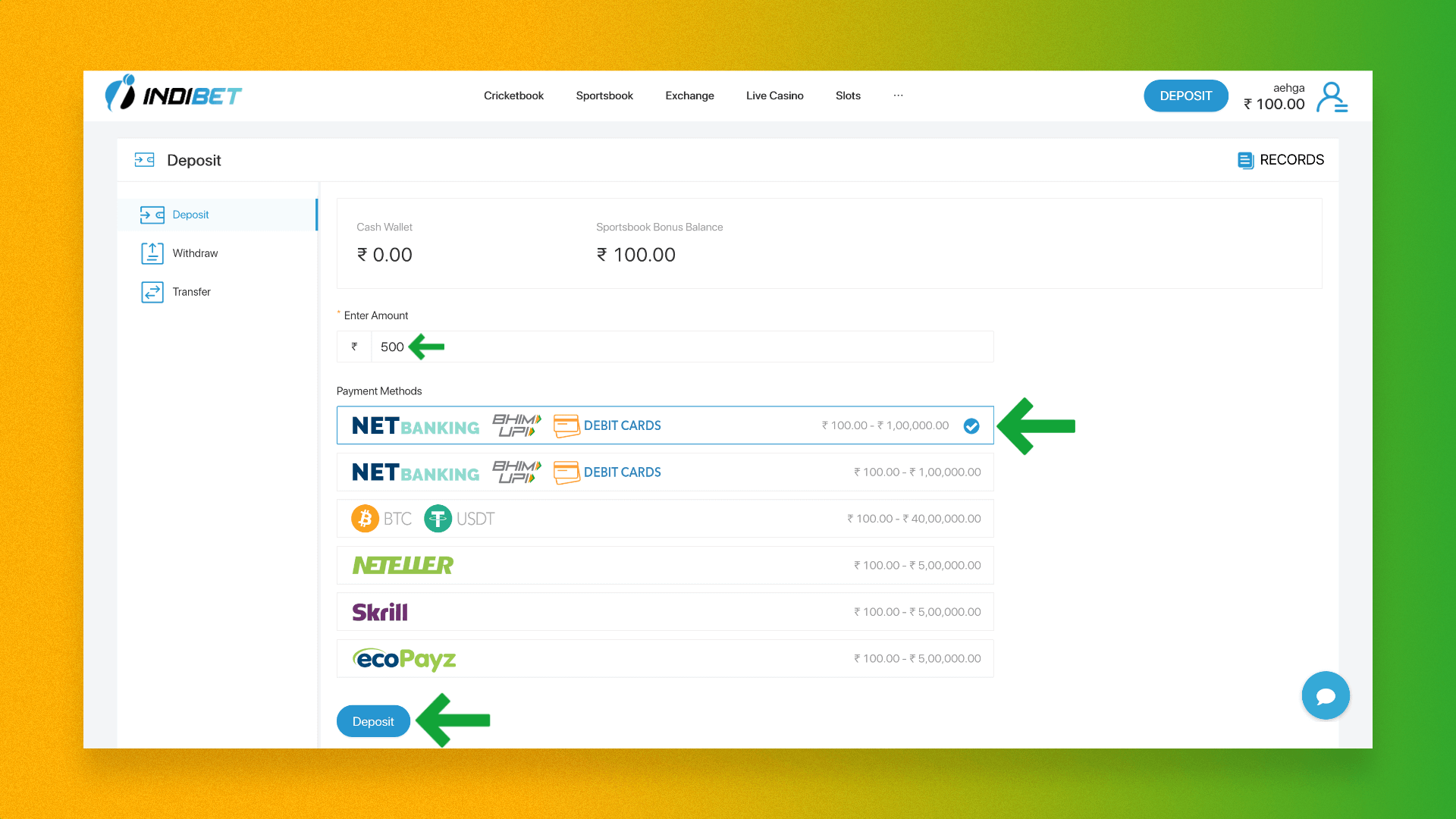Open the Cricketbook menu

513,96
